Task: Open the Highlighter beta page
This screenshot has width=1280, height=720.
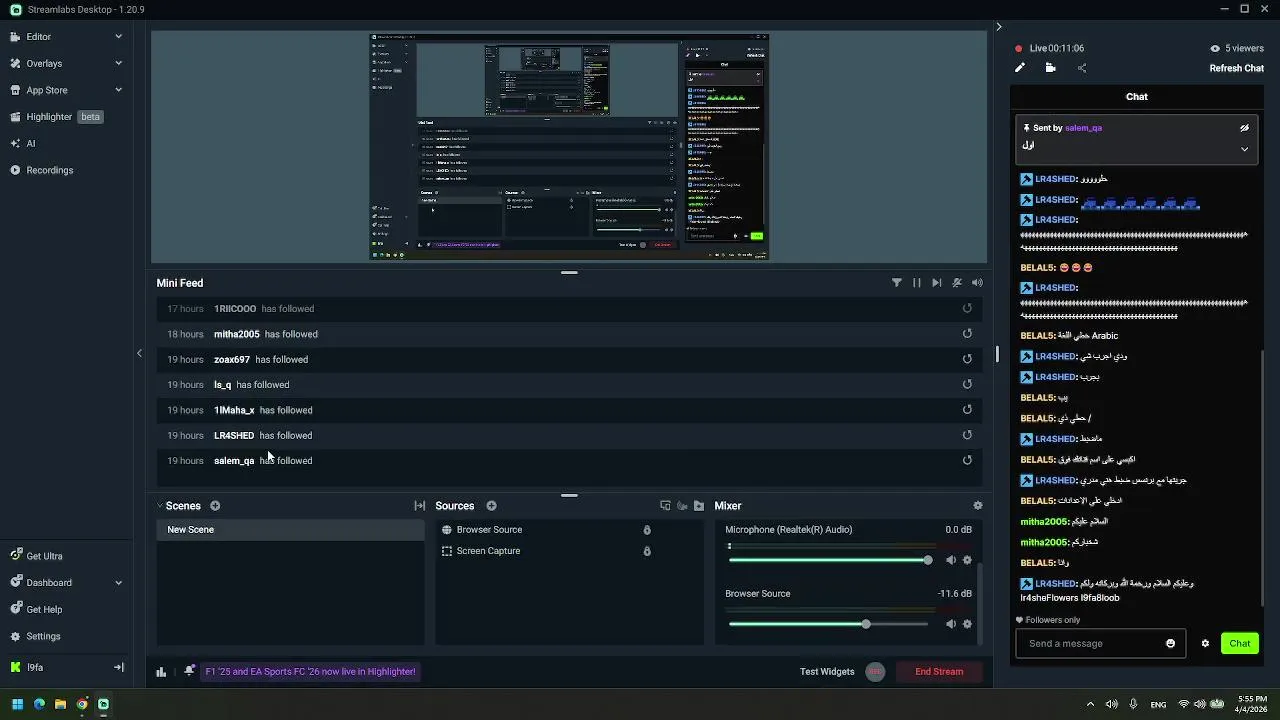Action: [56, 117]
